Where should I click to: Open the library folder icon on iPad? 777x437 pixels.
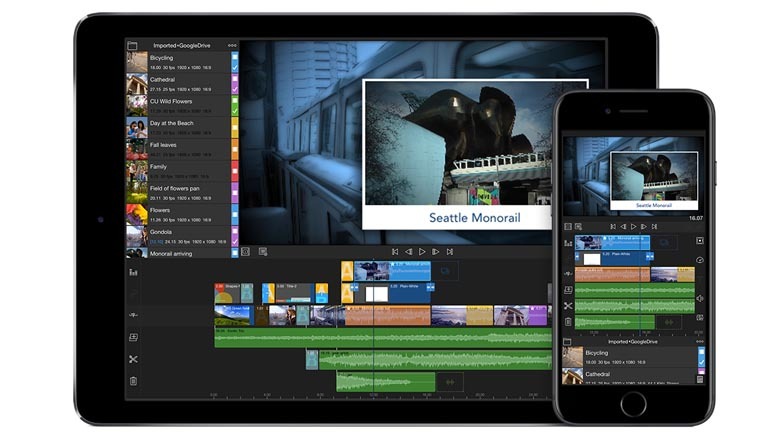(133, 45)
